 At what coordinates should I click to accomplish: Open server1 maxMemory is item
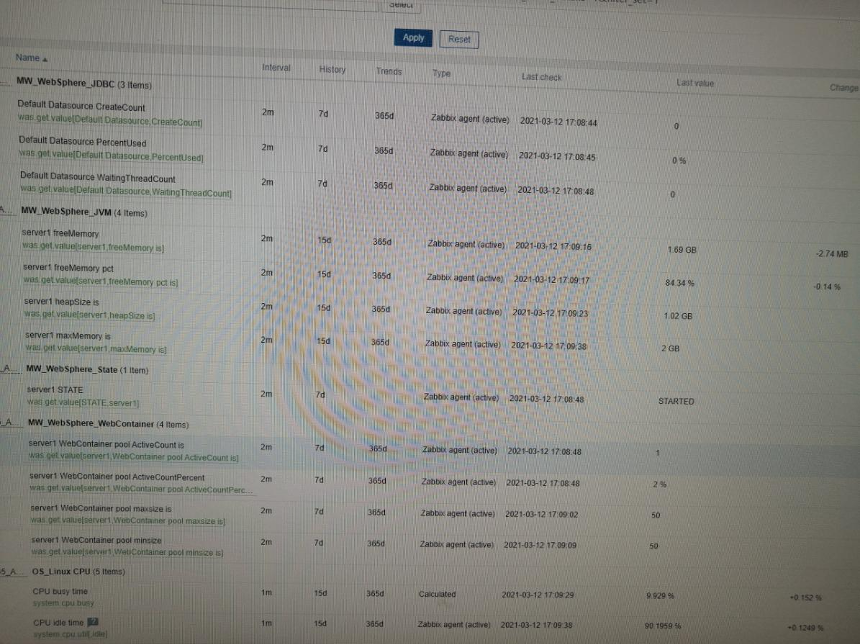pyautogui.click(x=68, y=335)
